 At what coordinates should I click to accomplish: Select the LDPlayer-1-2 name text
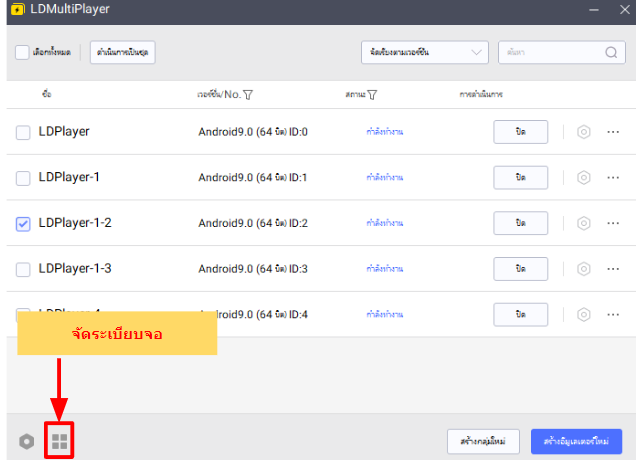[75, 222]
